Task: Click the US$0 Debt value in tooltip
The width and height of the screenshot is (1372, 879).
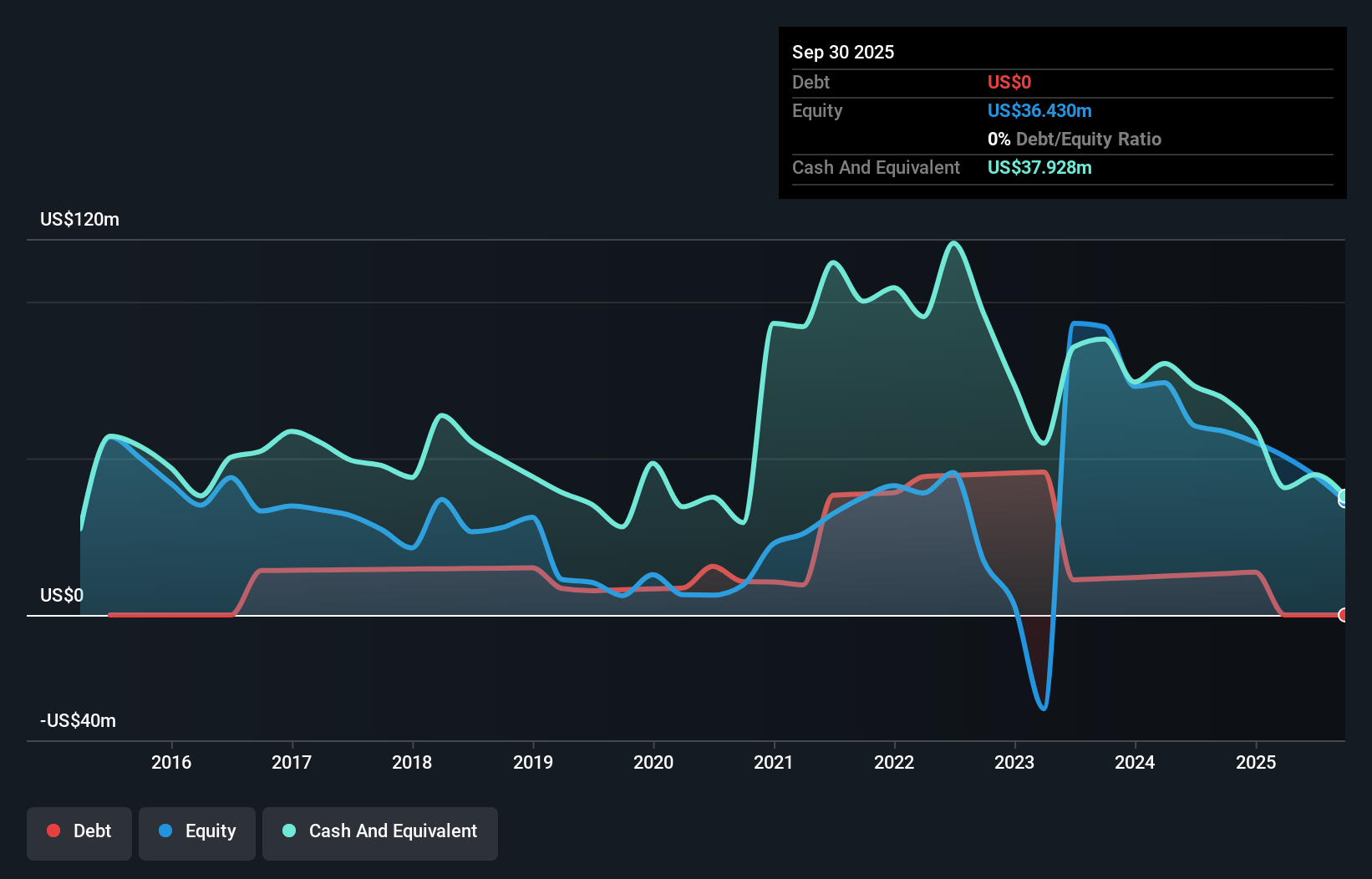Action: 1009,82
